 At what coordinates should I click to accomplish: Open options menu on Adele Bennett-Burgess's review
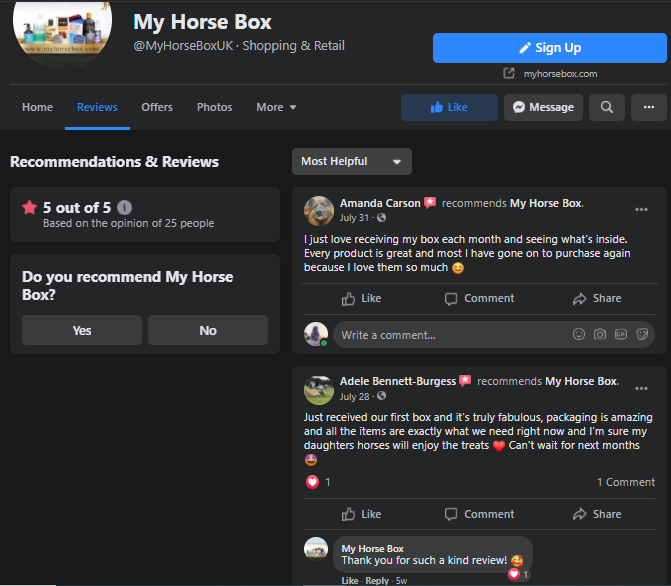641,388
